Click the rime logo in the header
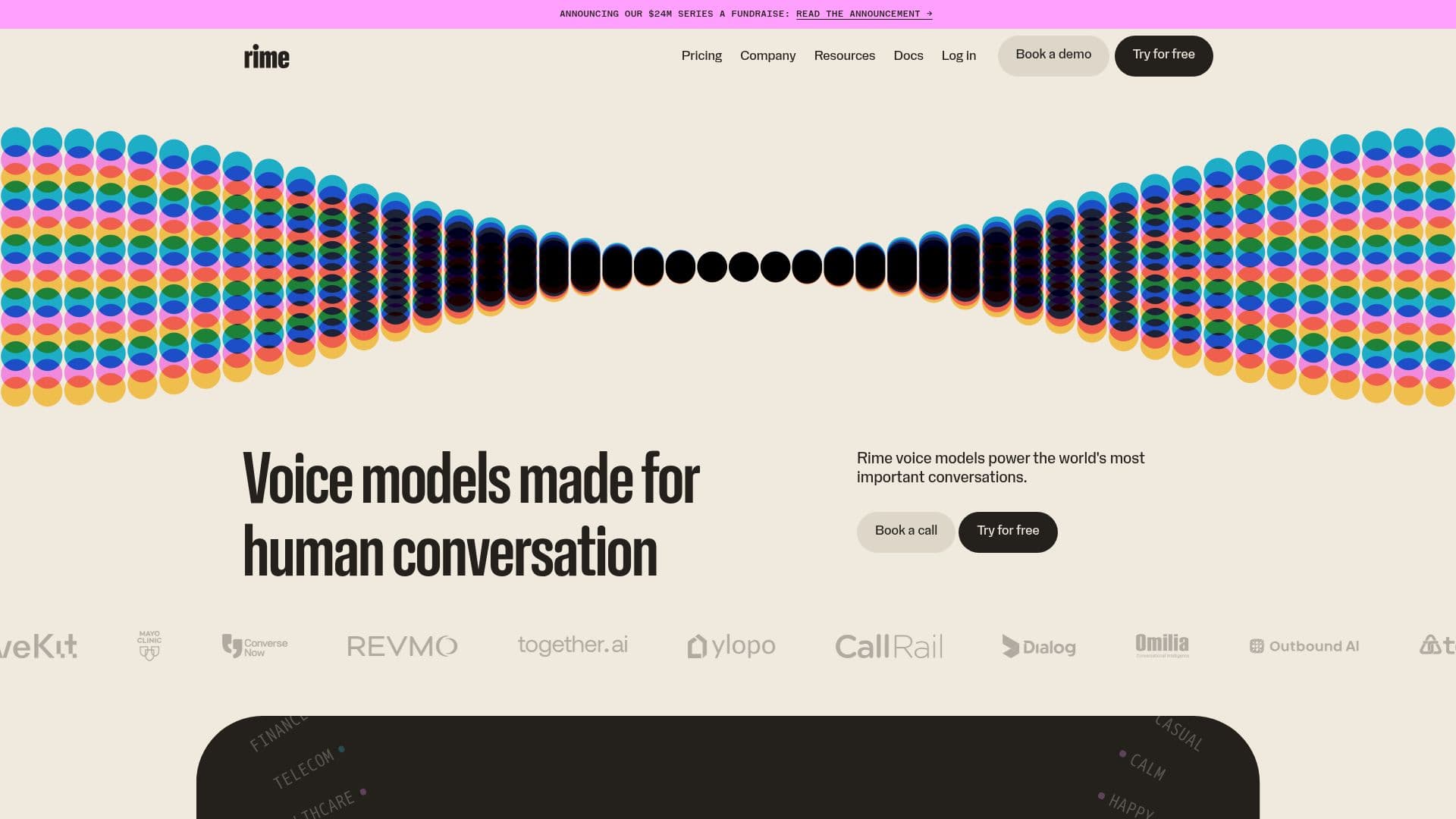The image size is (1456, 819). 266,56
